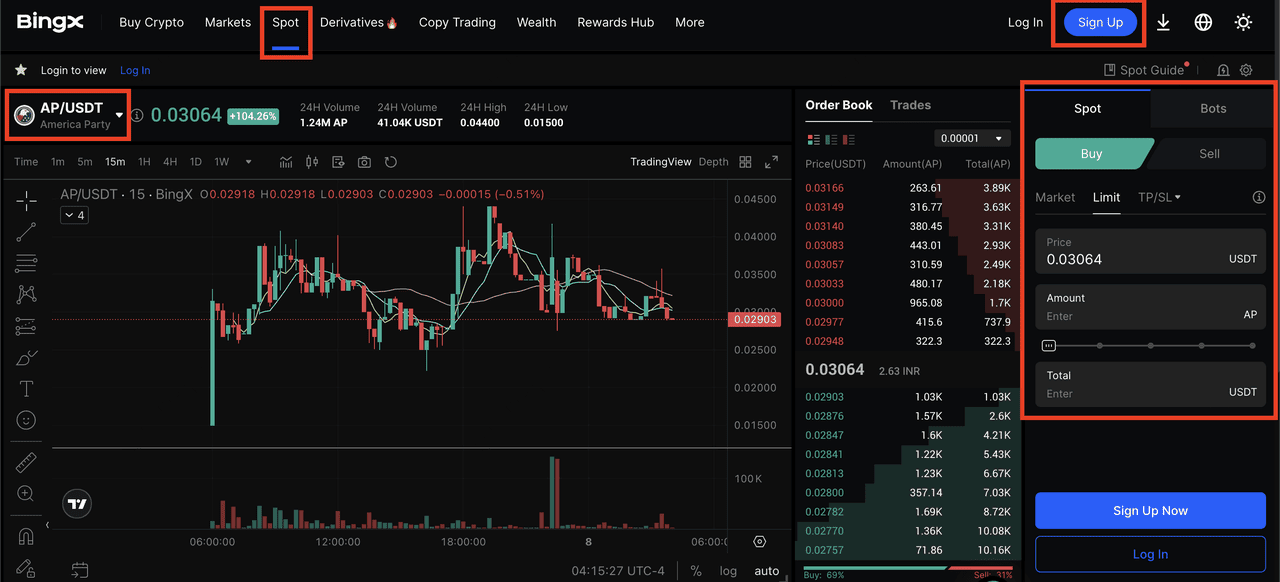Select the crosshair cursor tool
Viewport: 1280px width, 582px height.
tap(26, 201)
